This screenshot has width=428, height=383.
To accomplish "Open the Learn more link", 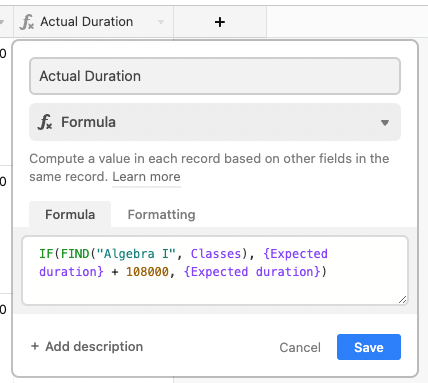I will point(146,177).
